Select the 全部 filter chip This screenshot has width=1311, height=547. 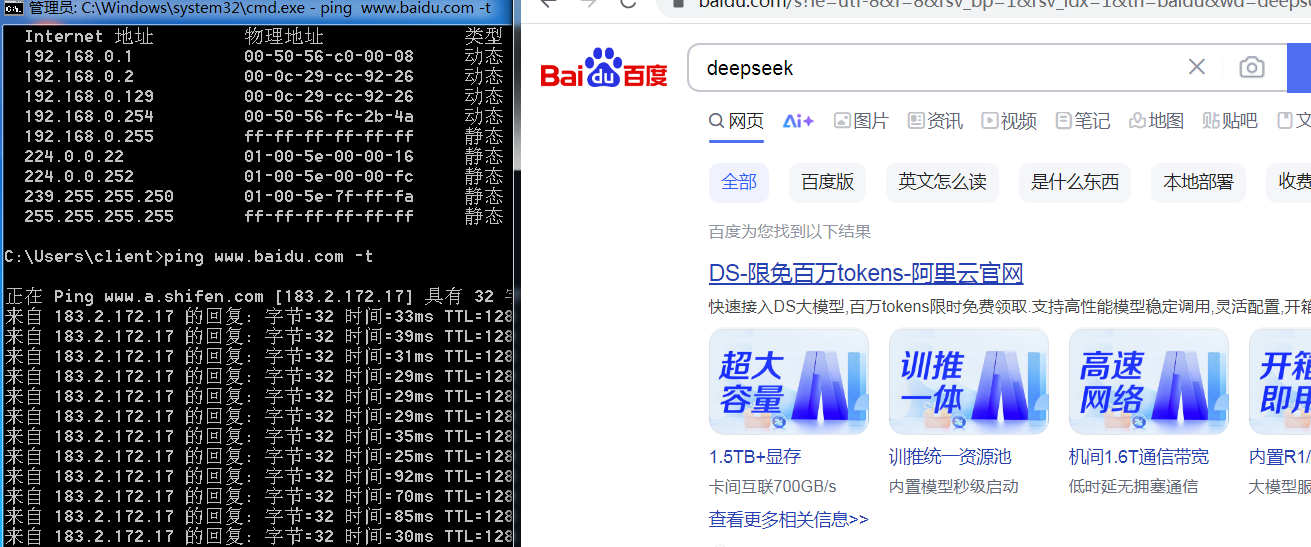739,182
